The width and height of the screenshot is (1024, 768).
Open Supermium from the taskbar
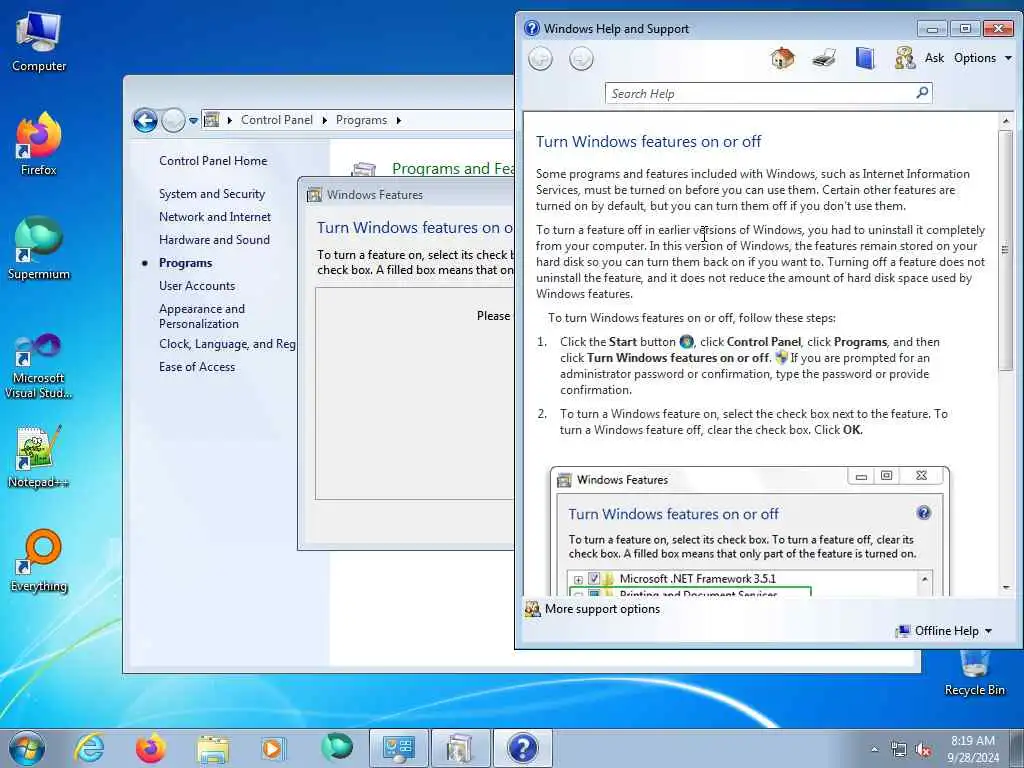[x=337, y=747]
